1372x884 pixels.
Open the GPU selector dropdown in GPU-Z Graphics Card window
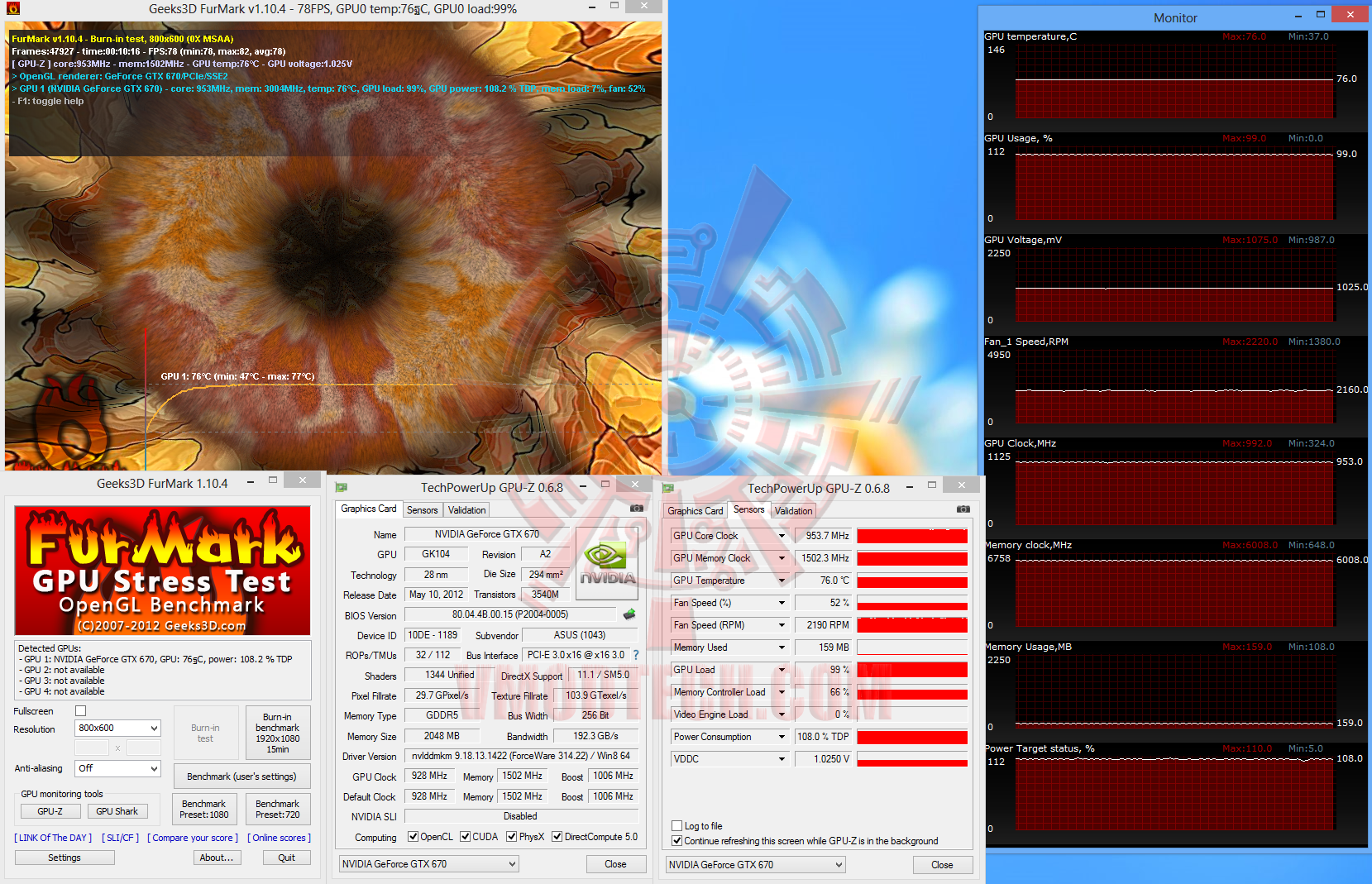(x=429, y=864)
